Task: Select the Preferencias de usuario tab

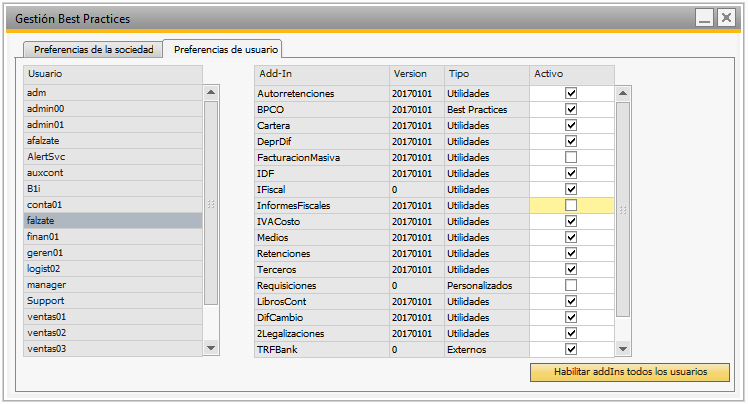Action: (x=224, y=49)
